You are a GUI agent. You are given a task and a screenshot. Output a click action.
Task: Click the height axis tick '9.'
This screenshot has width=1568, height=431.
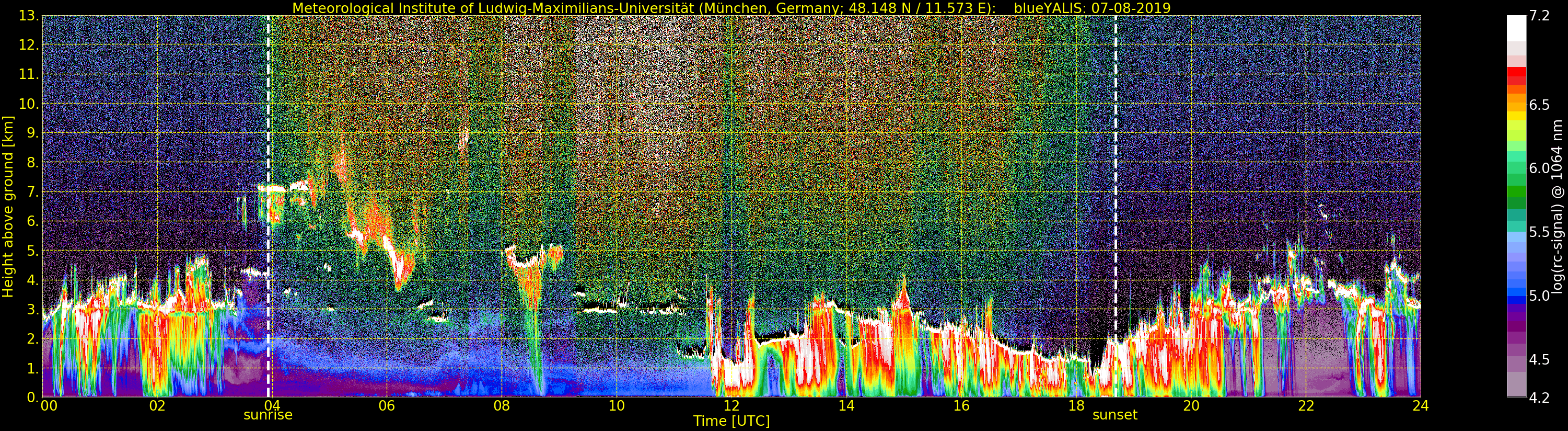pyautogui.click(x=32, y=133)
